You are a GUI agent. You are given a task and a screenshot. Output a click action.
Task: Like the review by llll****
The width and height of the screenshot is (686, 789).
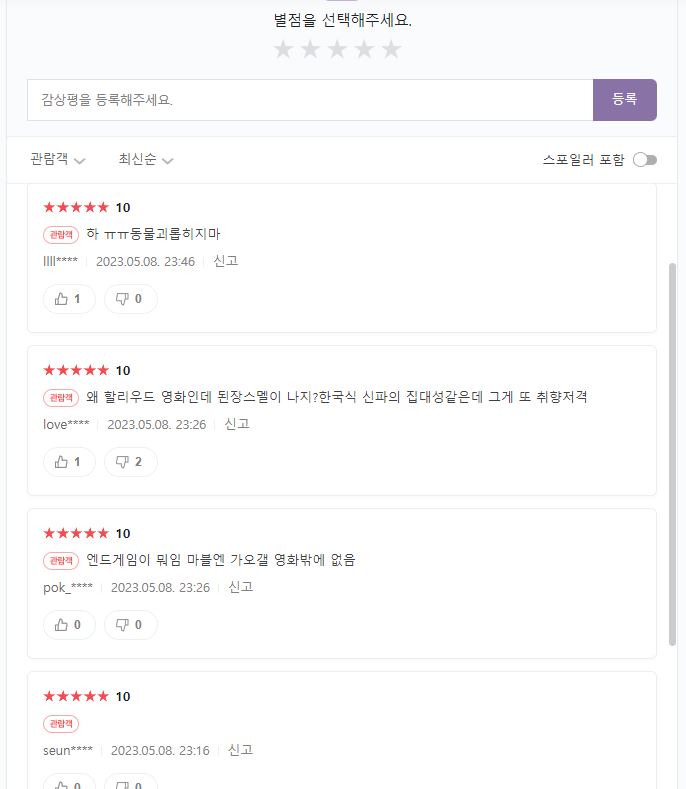pyautogui.click(x=69, y=299)
